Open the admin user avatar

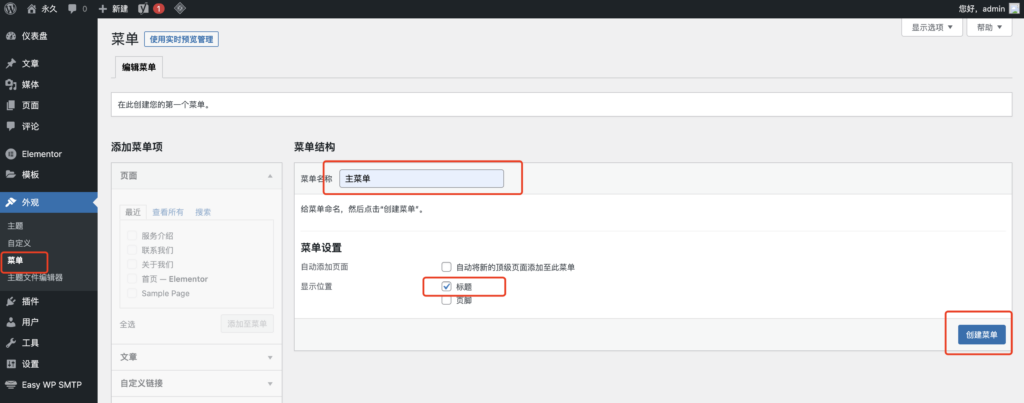coord(1014,8)
